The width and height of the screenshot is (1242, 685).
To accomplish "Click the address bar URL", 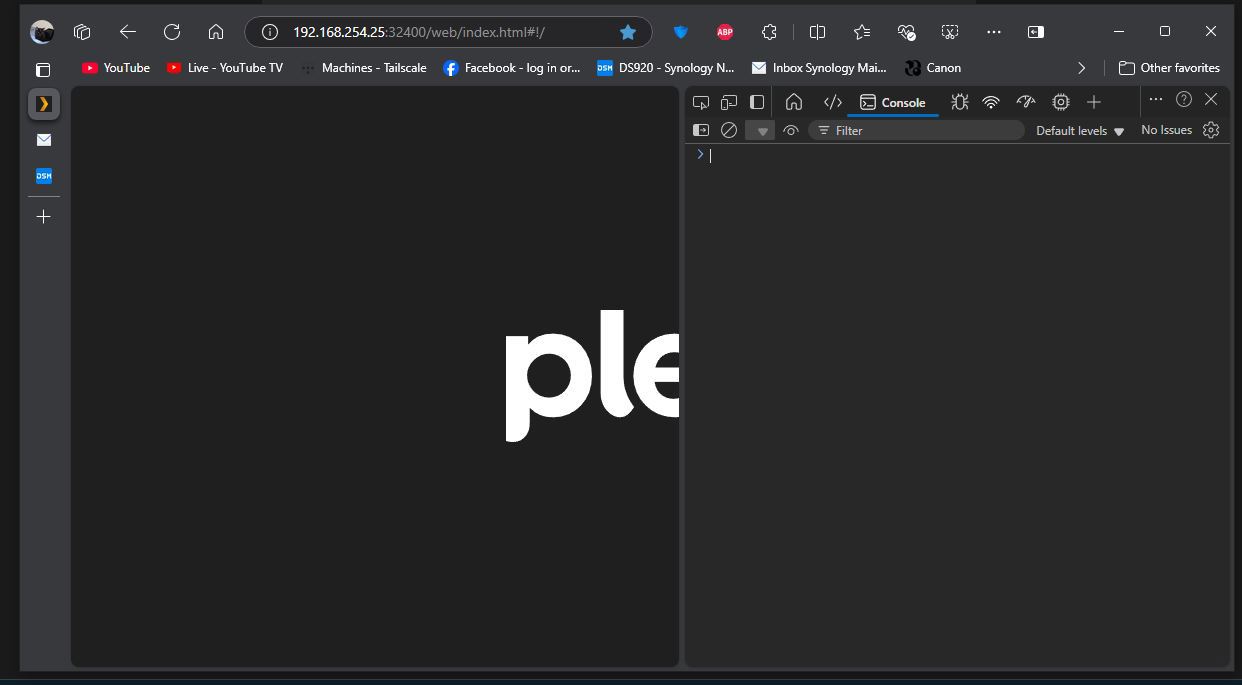I will tap(418, 32).
